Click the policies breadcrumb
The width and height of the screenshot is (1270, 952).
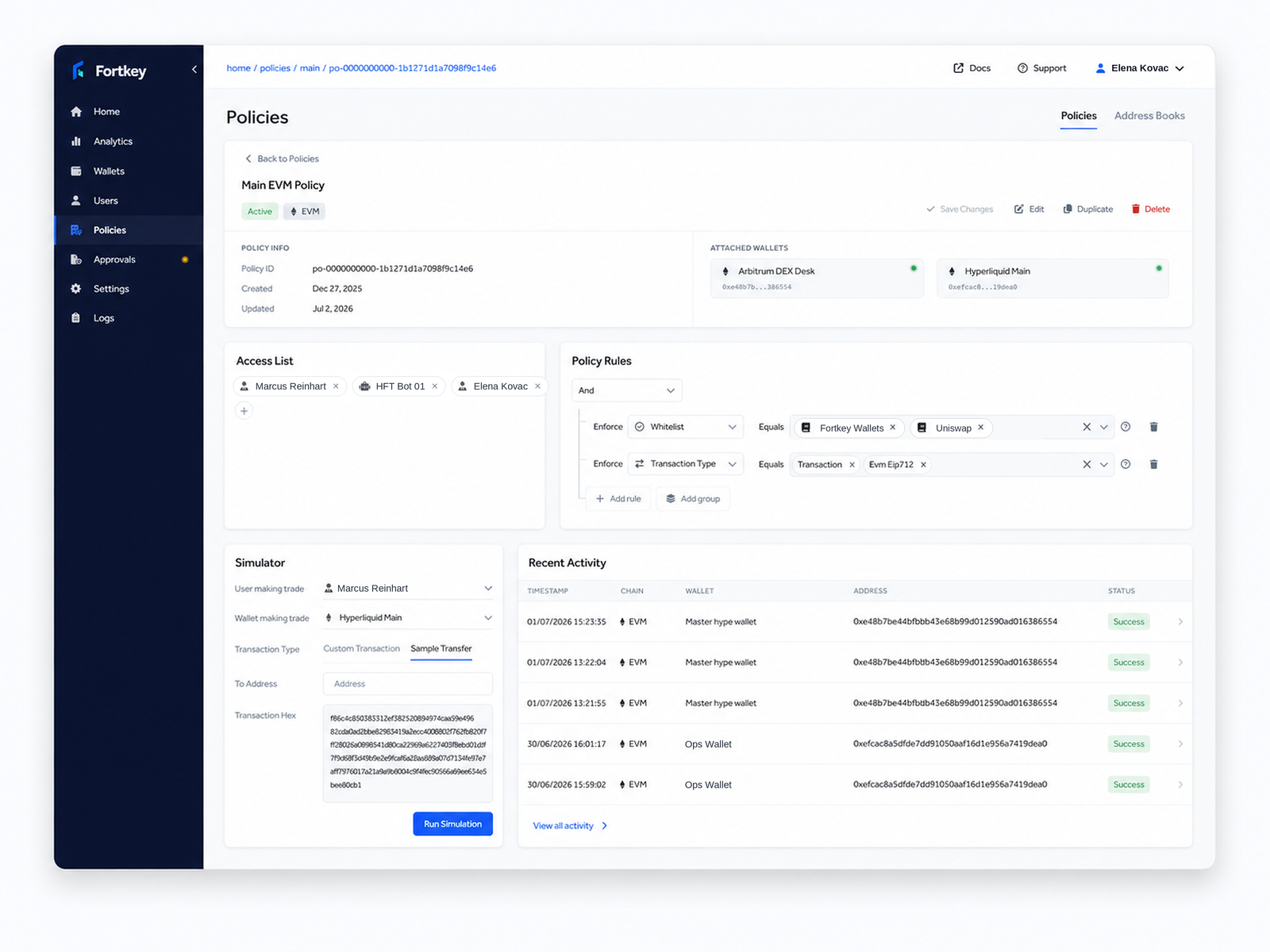click(275, 68)
